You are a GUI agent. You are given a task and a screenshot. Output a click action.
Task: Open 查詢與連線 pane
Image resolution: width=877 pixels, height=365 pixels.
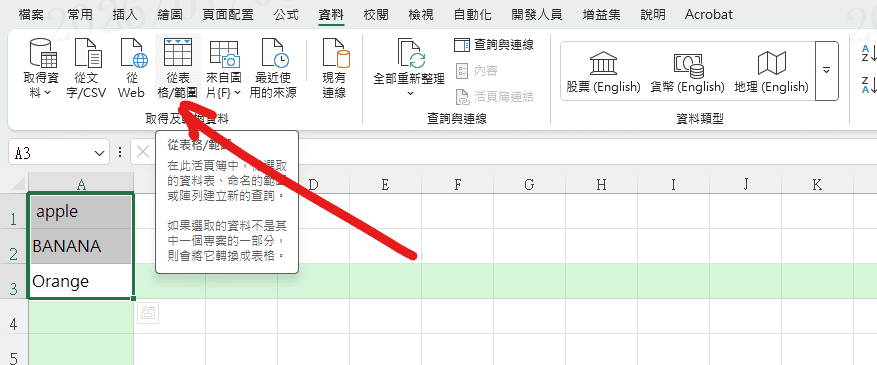[x=493, y=45]
